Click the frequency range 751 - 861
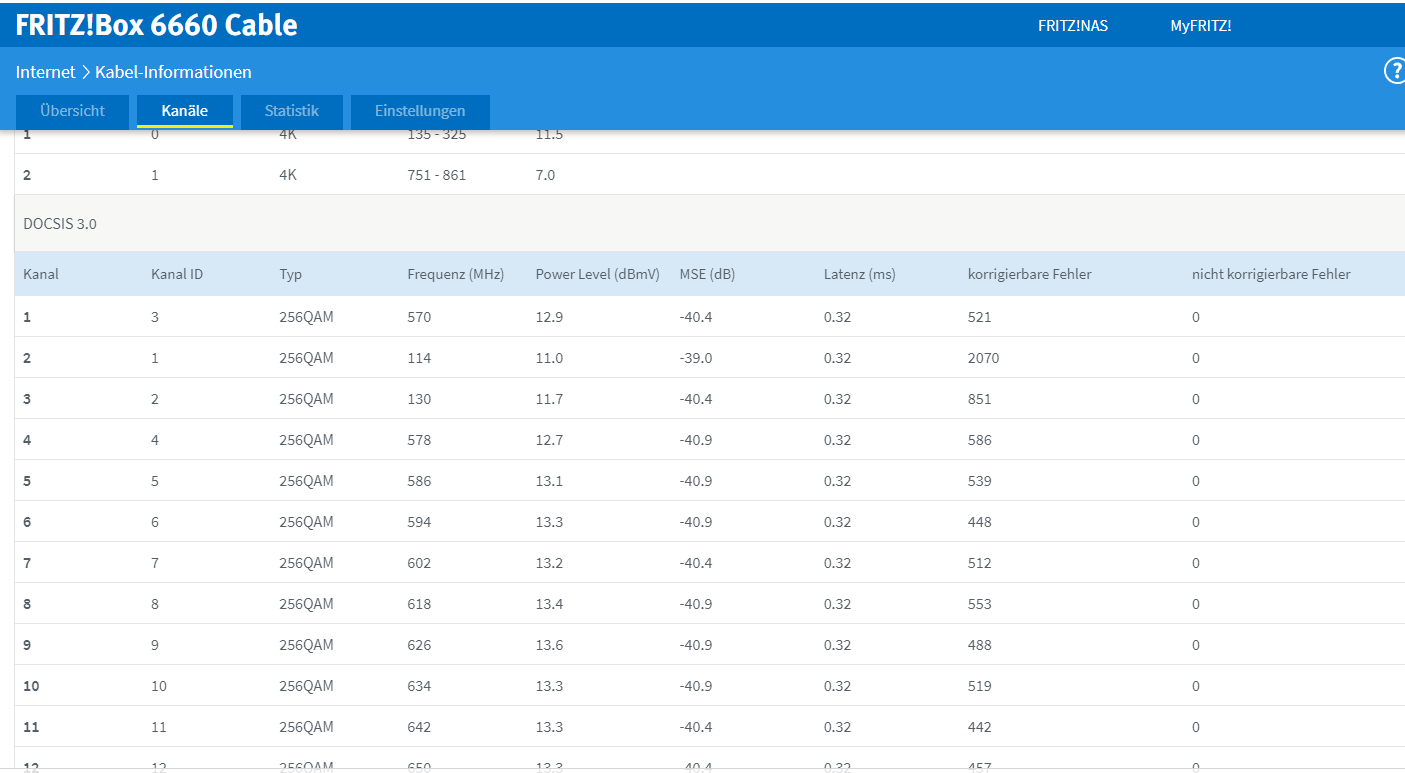 (x=437, y=175)
